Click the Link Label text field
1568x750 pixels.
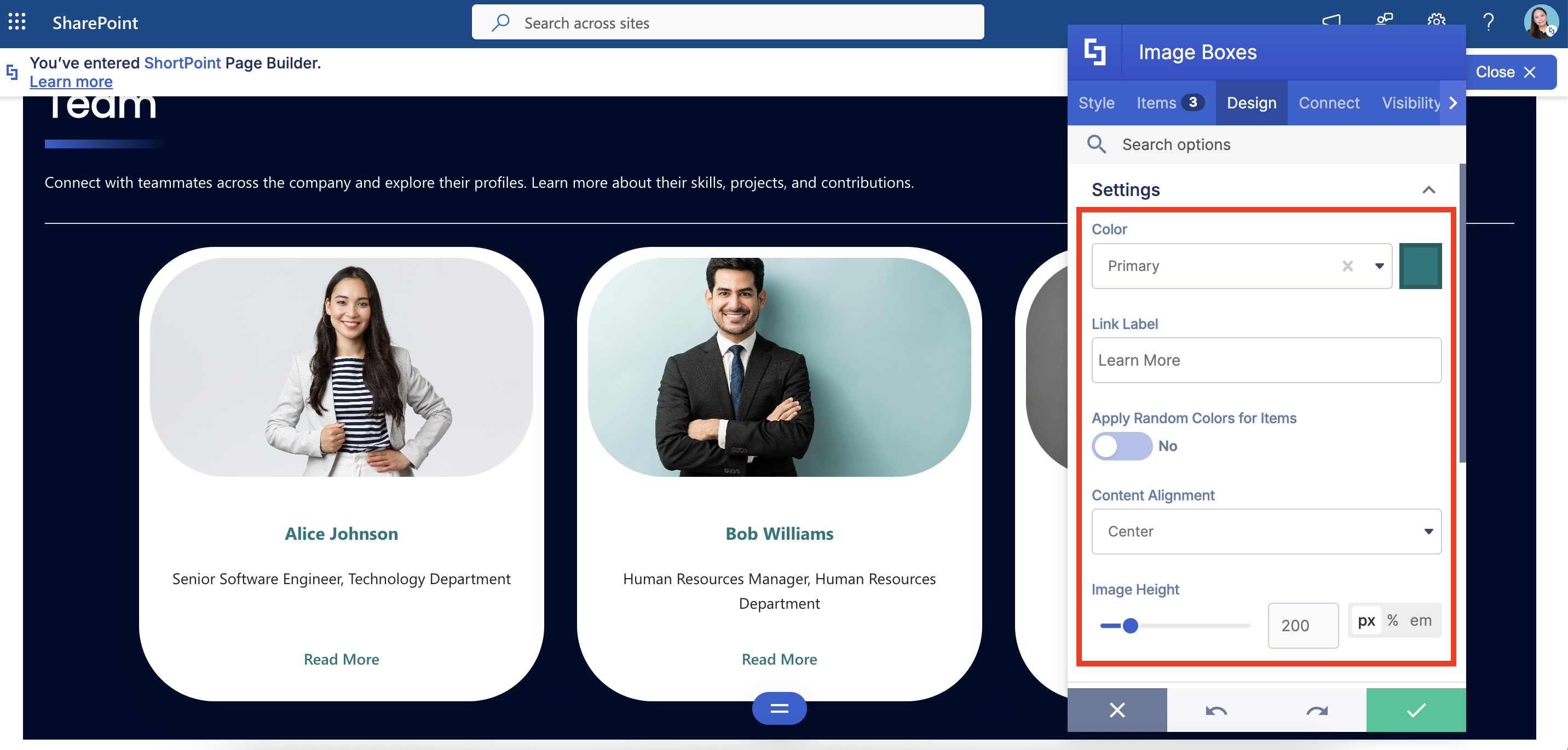tap(1266, 360)
